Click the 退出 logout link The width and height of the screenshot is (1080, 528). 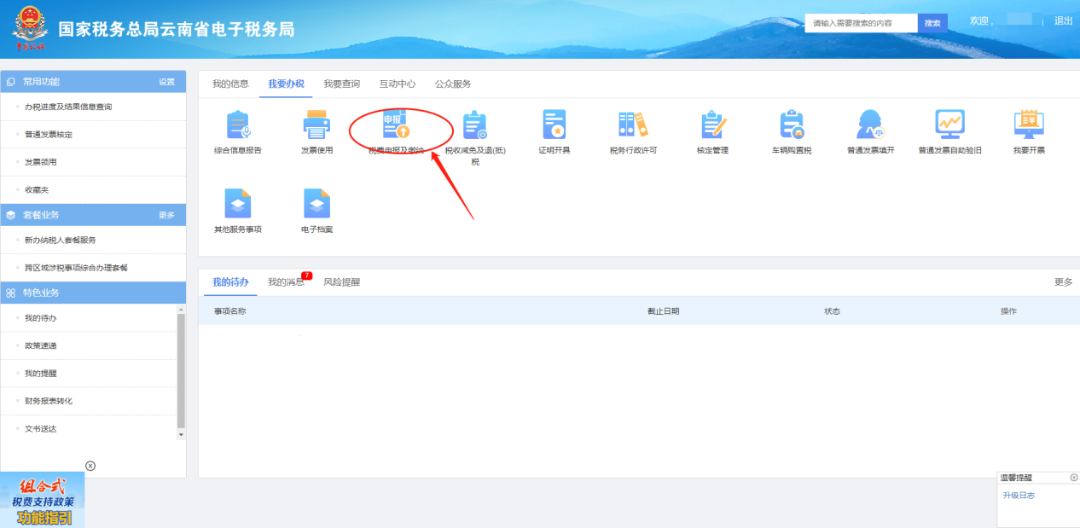click(x=1063, y=21)
